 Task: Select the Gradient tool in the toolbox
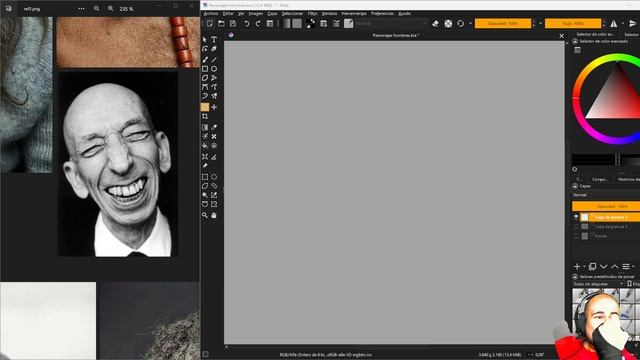205,127
